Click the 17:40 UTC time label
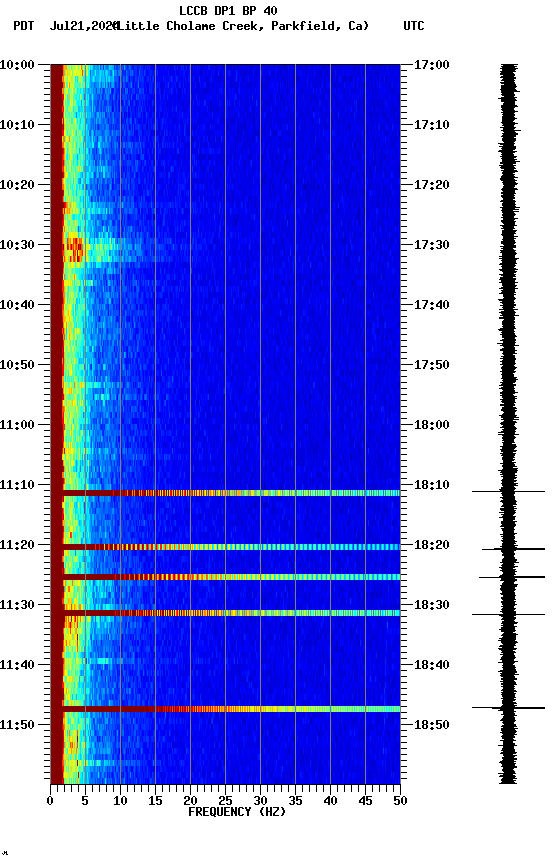 (x=431, y=305)
